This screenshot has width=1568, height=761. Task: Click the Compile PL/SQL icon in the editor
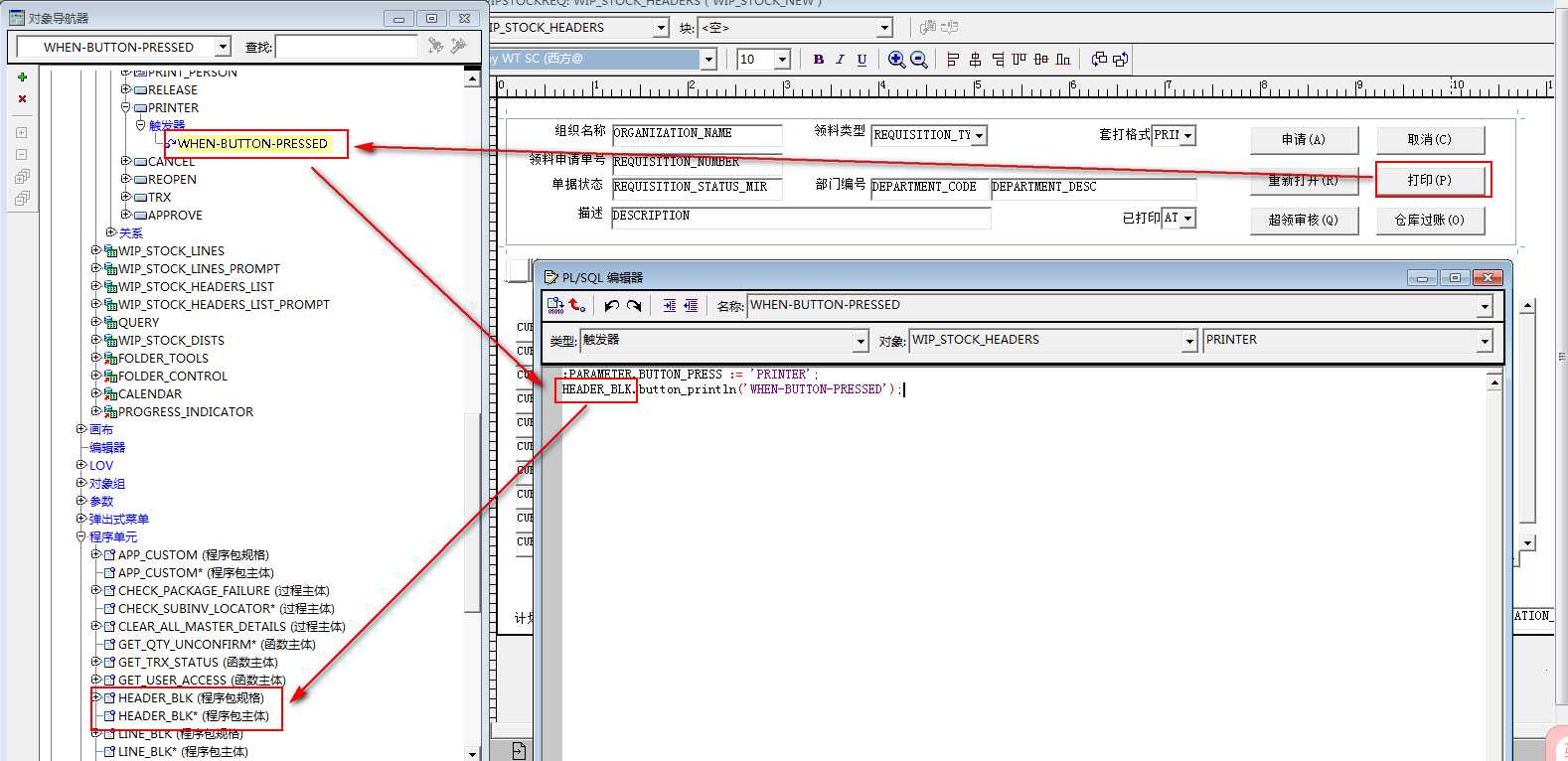[x=555, y=305]
